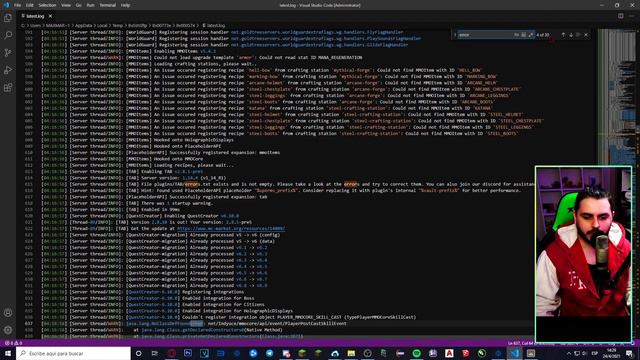Viewport: 640px width, 360px height.
Task: Open the Search view in activity bar
Action: pos(8,36)
